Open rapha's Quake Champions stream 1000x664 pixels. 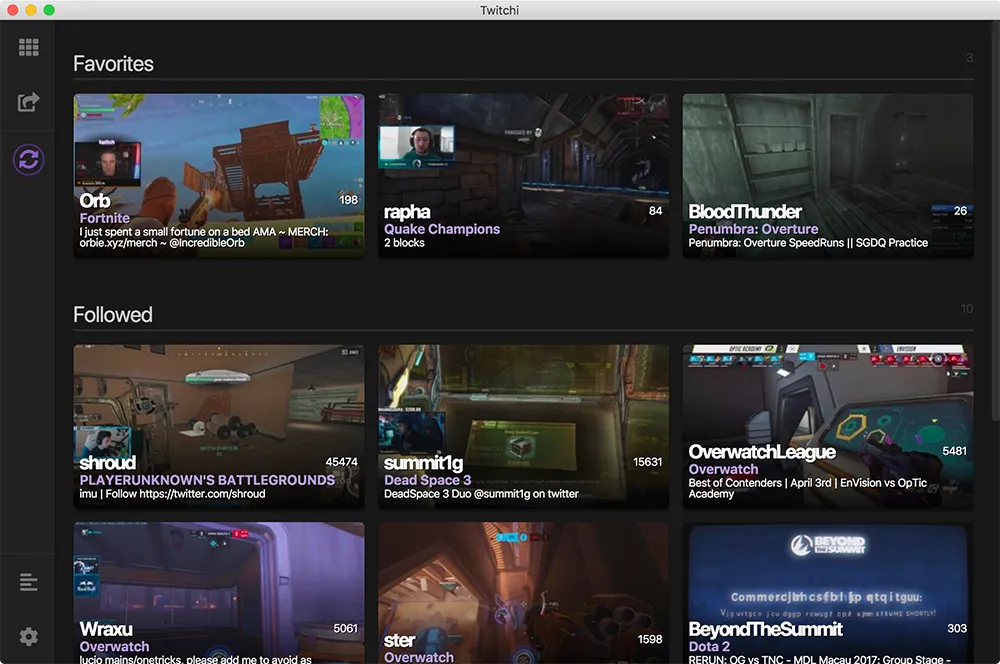[x=523, y=150]
